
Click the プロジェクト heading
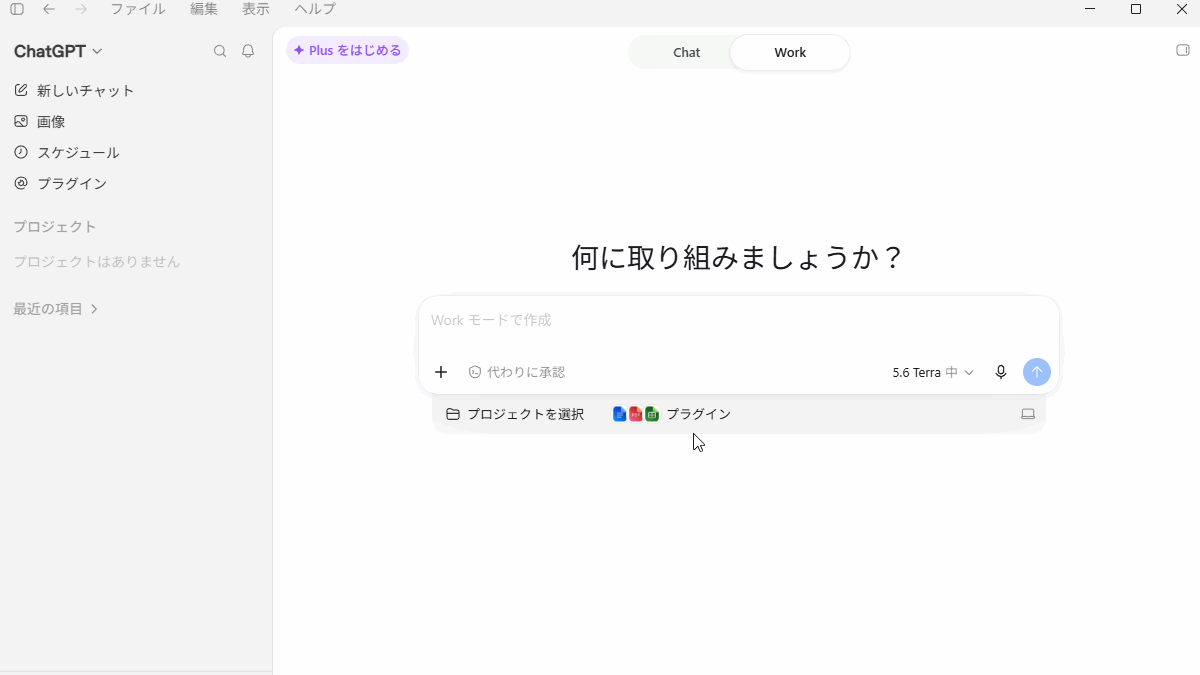coord(55,227)
